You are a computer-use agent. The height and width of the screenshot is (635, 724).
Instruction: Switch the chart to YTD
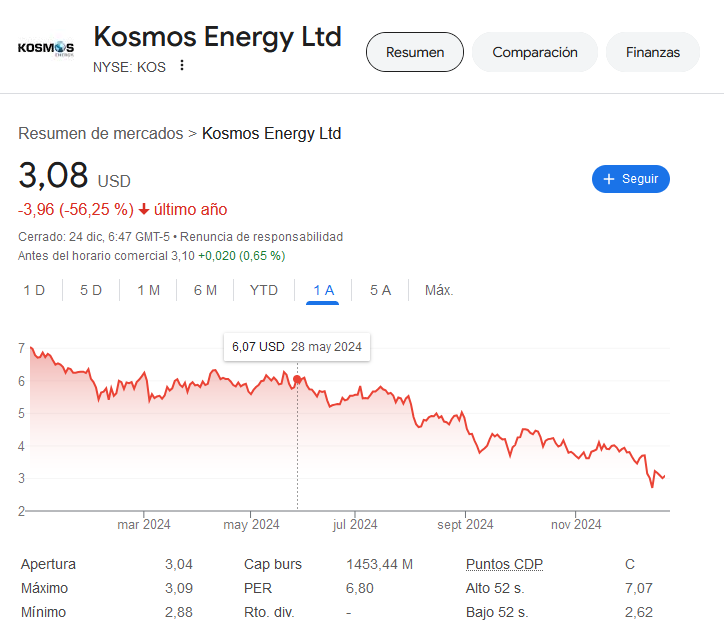[264, 290]
